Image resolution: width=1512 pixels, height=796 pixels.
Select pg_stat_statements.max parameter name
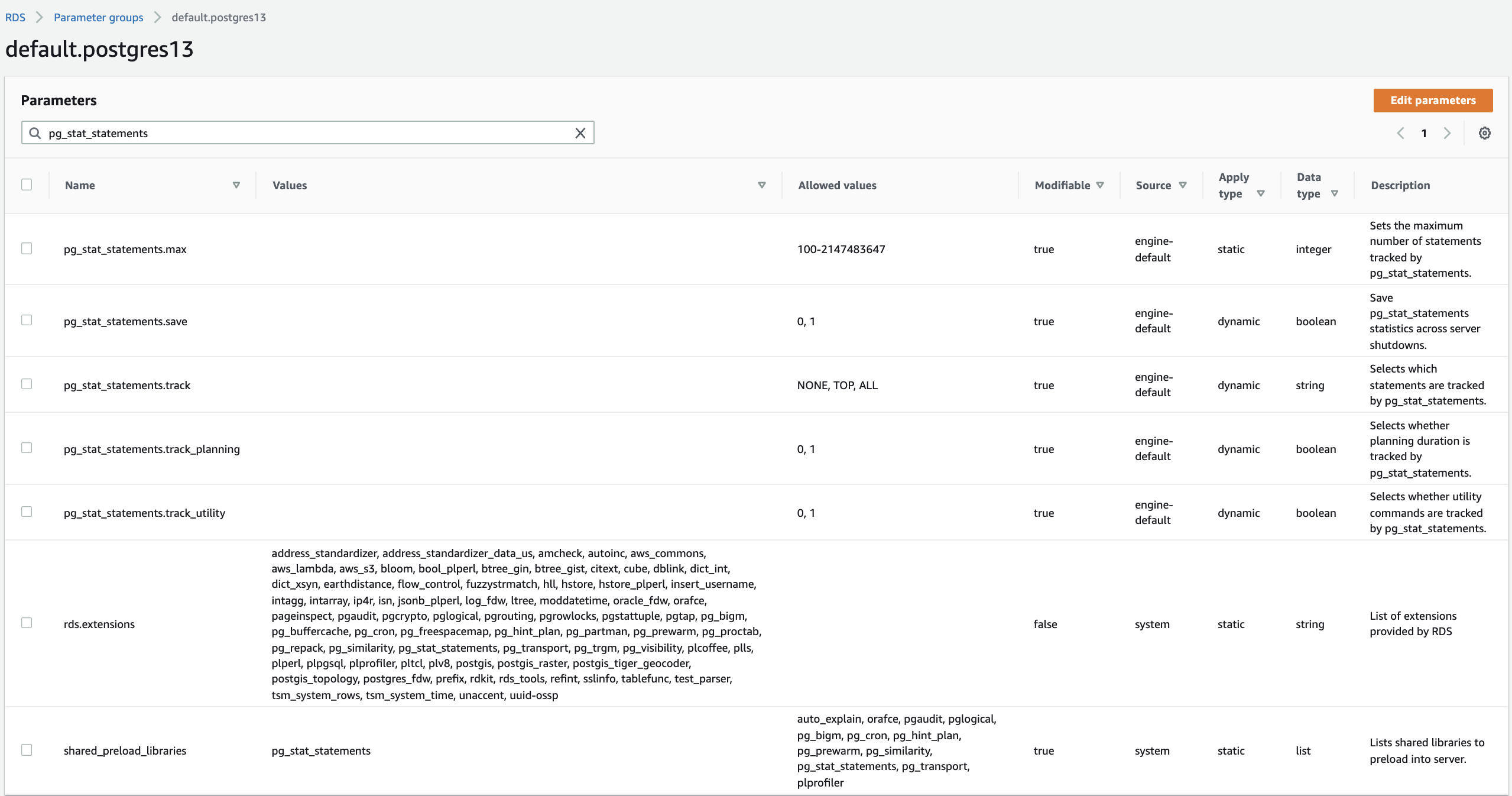[x=125, y=250]
